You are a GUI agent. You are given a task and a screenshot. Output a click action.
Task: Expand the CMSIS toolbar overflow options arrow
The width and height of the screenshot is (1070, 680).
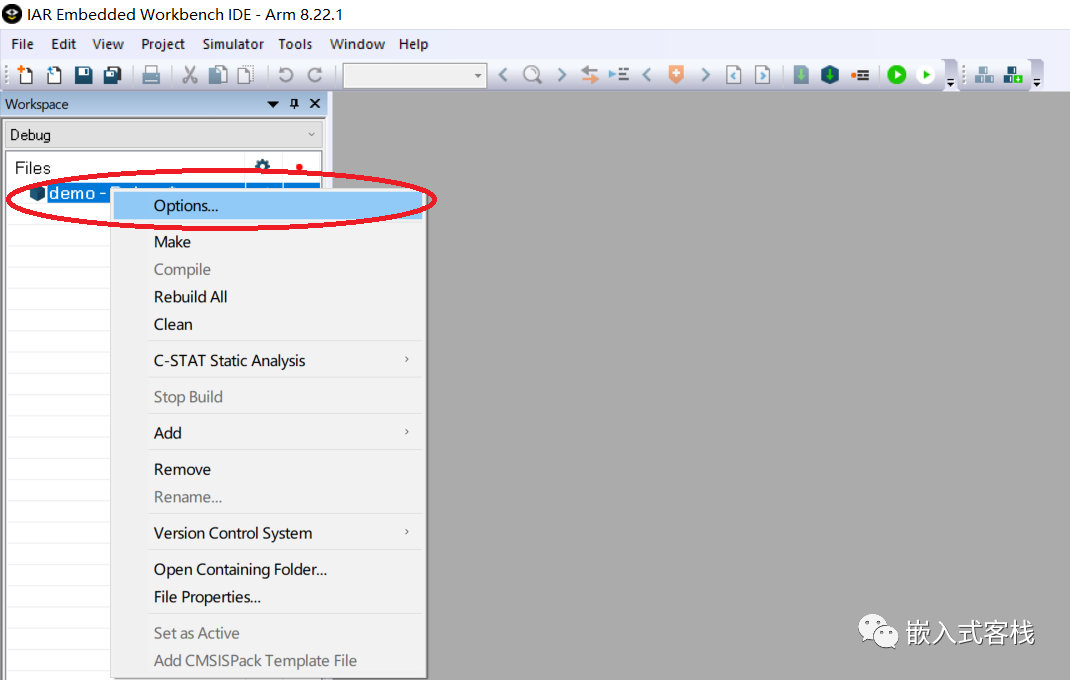click(1037, 83)
